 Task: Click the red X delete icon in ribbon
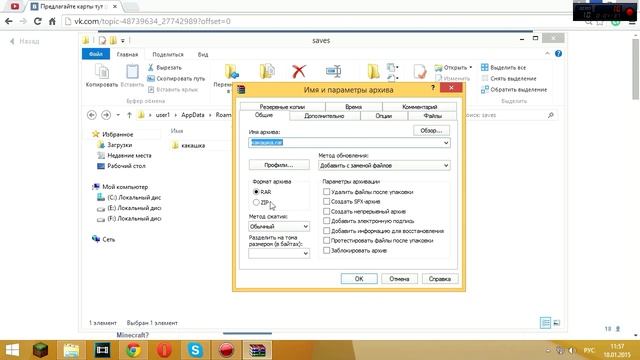pos(299,71)
